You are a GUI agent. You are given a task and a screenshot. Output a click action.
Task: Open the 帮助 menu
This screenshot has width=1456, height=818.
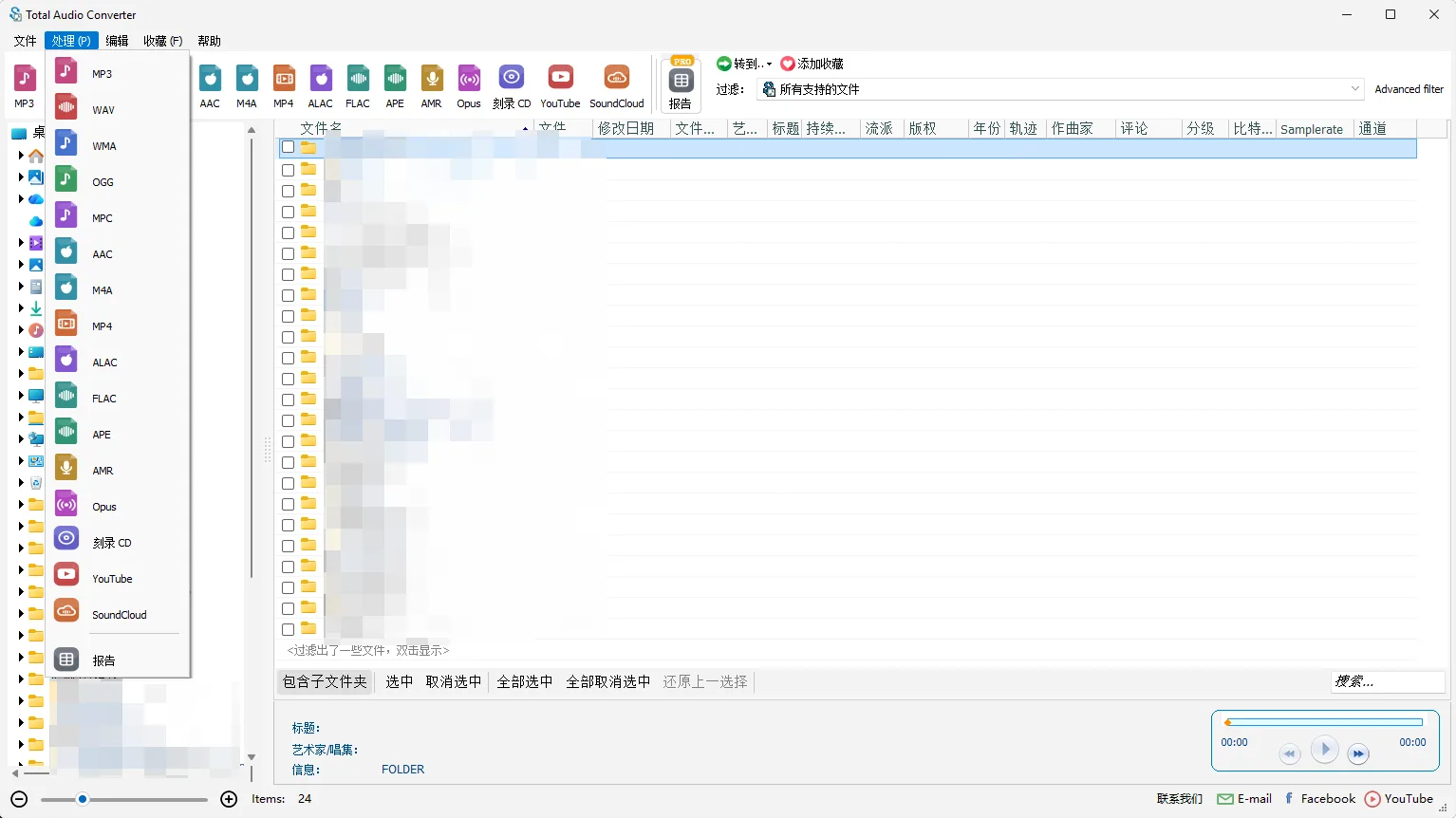coord(209,41)
